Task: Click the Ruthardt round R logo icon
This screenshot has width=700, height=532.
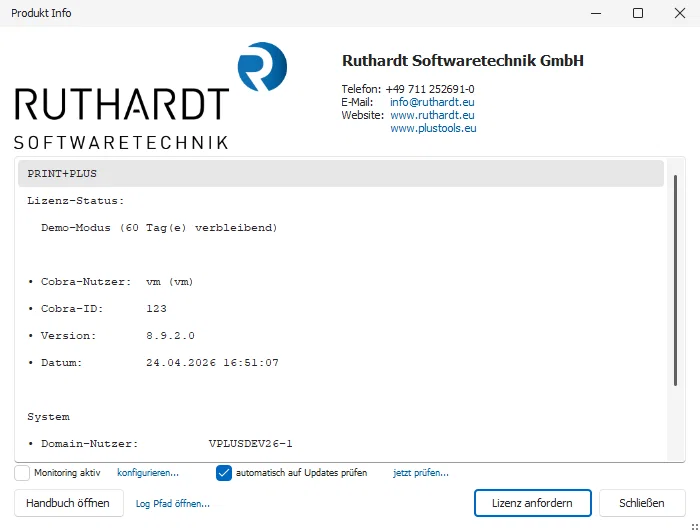Action: (262, 66)
